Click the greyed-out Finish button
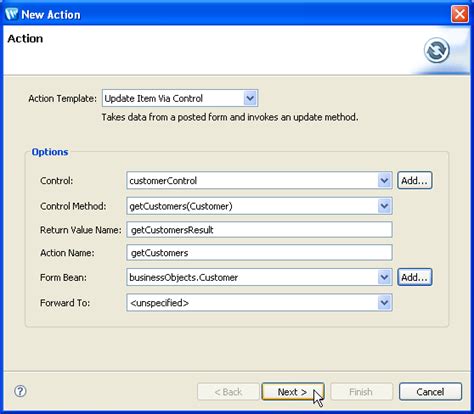 pos(361,392)
